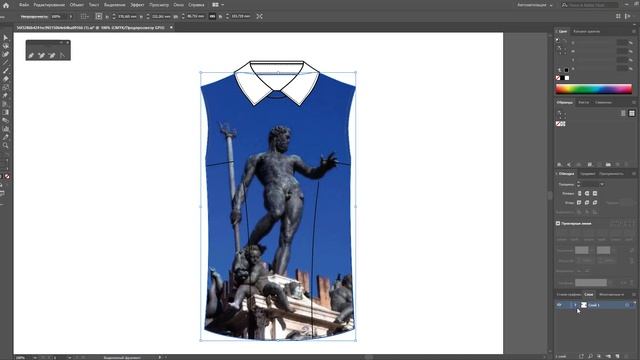Click the None swatch in Color panel
Image resolution: width=640 pixels, height=360 pixels.
558,78
